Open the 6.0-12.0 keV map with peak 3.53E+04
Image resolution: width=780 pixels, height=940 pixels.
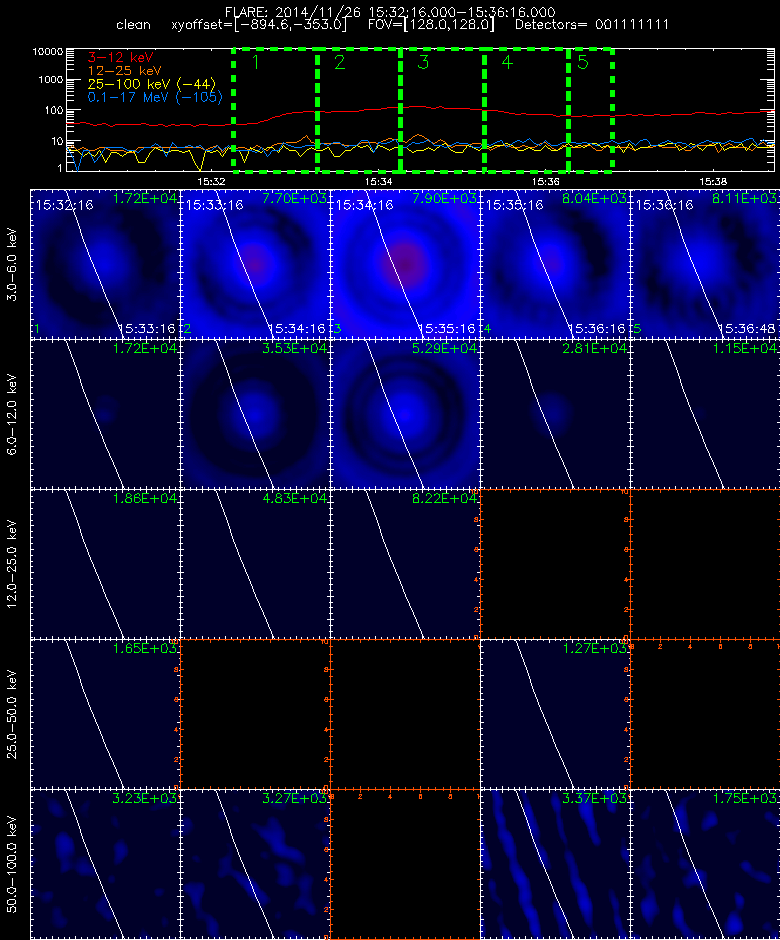pos(255,414)
